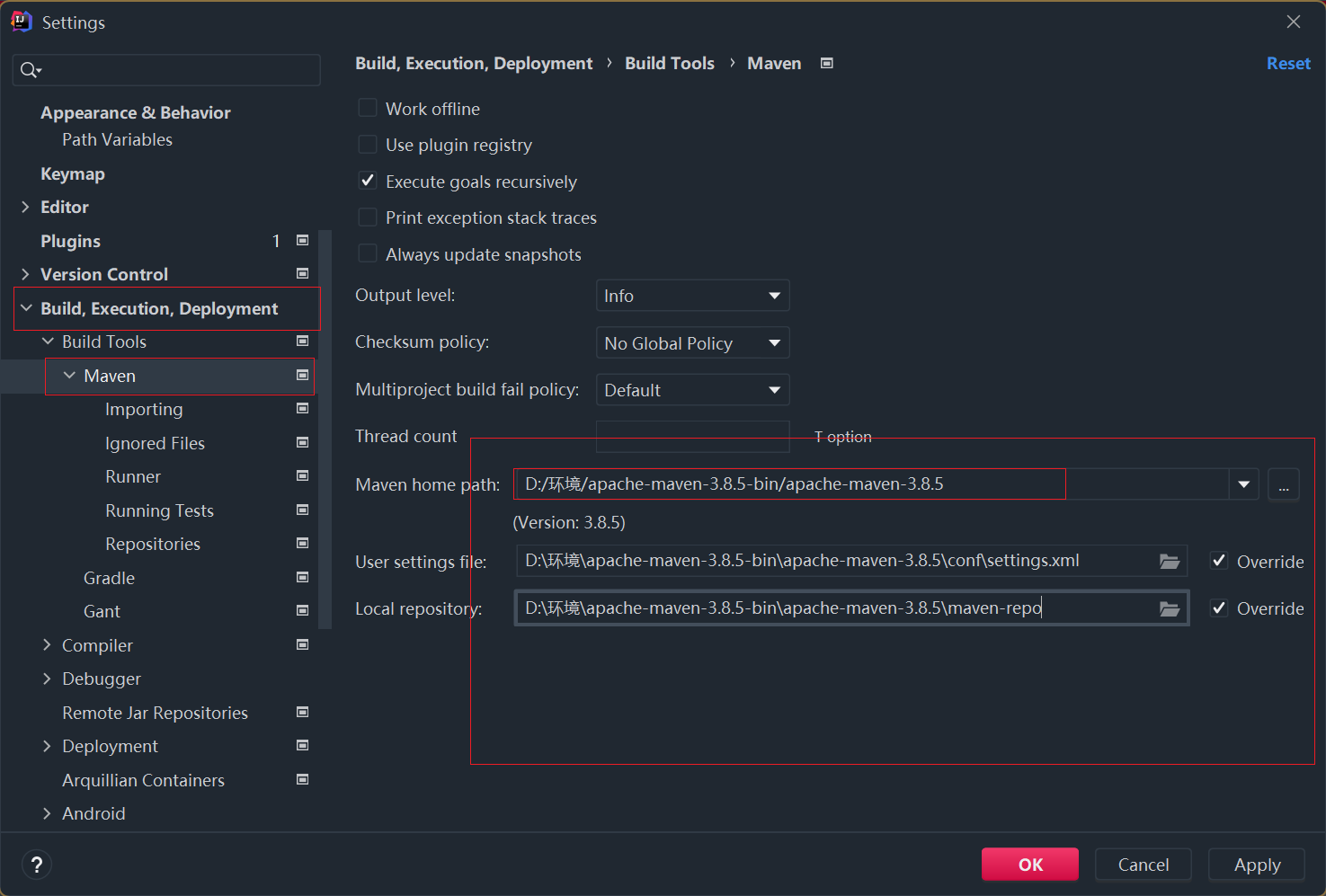Open Path Variables settings
Viewport: 1326px width, 896px height.
click(117, 139)
